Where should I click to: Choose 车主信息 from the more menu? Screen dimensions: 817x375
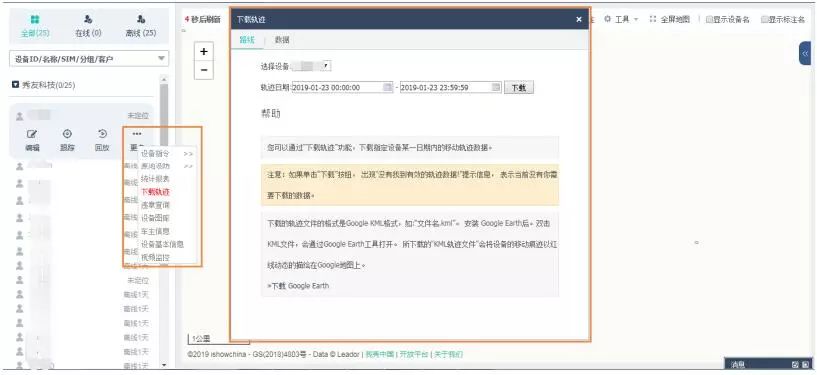click(x=155, y=231)
